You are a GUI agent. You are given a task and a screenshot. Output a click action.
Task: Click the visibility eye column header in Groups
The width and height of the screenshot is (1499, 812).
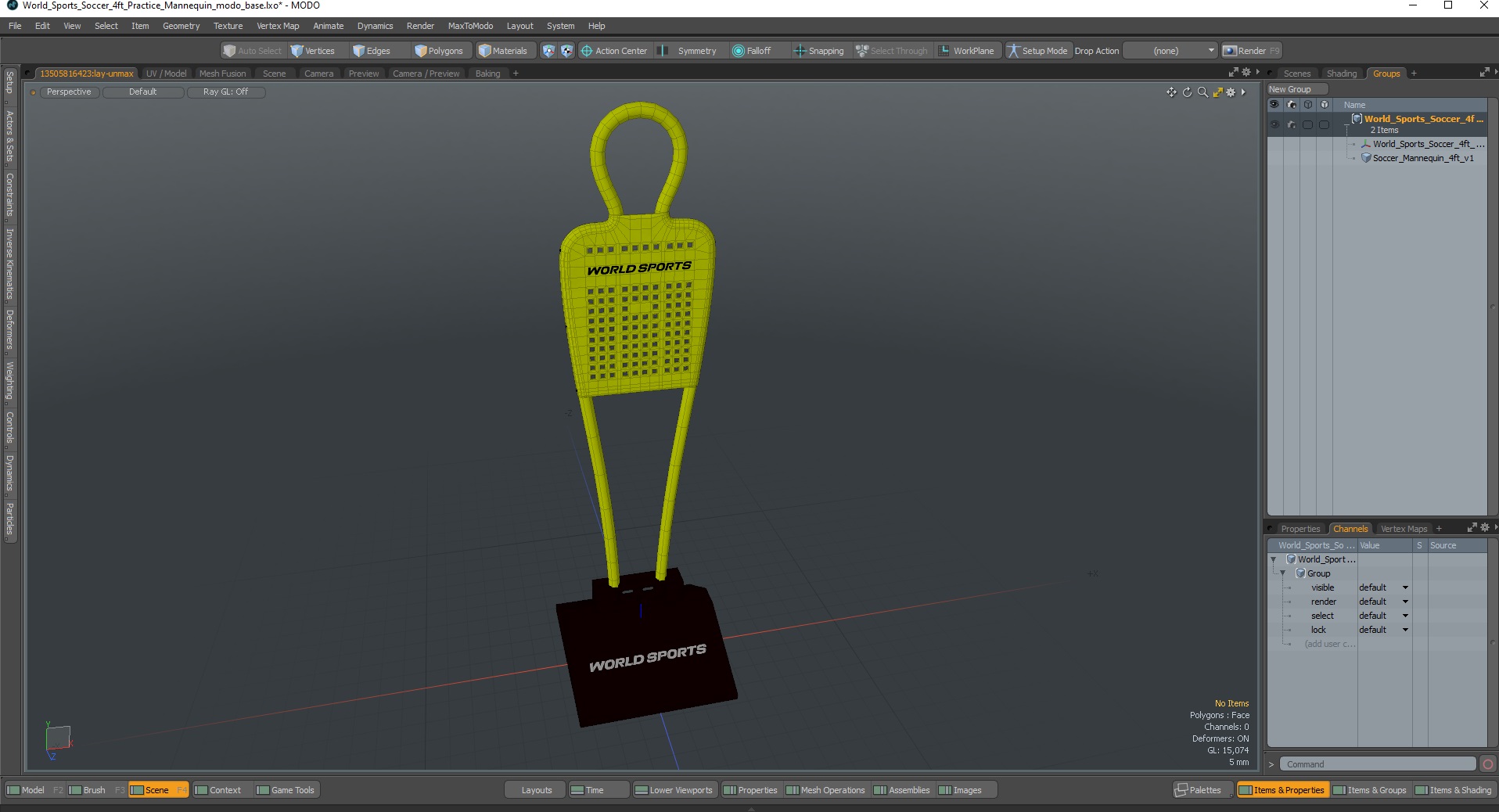point(1274,105)
